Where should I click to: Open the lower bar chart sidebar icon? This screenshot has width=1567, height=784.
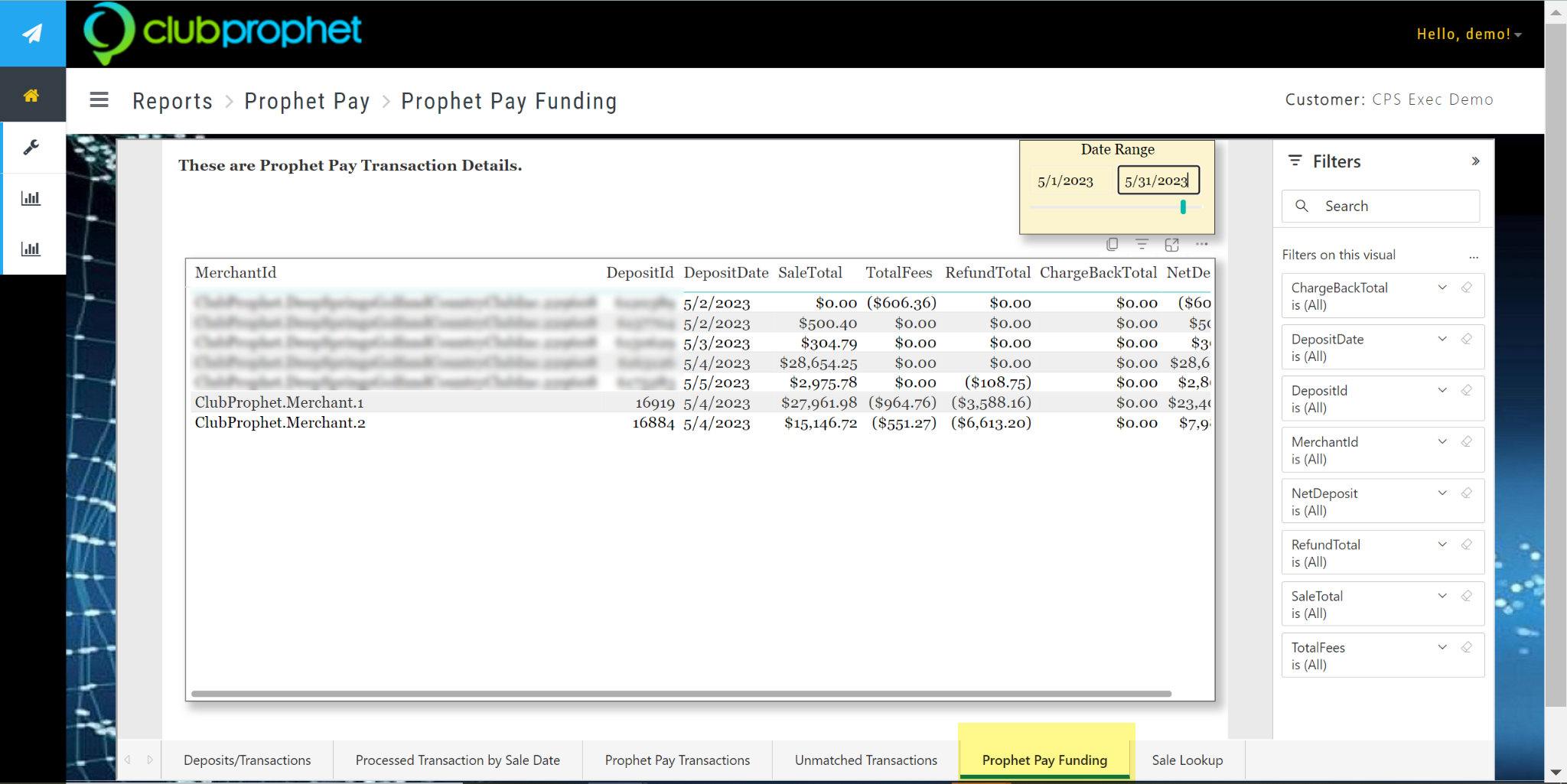31,249
